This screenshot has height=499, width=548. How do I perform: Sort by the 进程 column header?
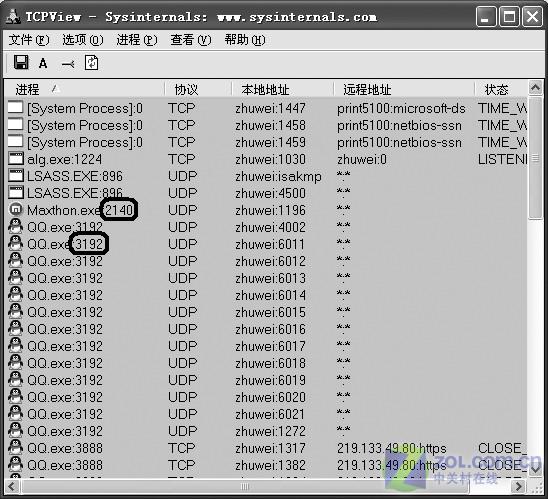[84, 89]
